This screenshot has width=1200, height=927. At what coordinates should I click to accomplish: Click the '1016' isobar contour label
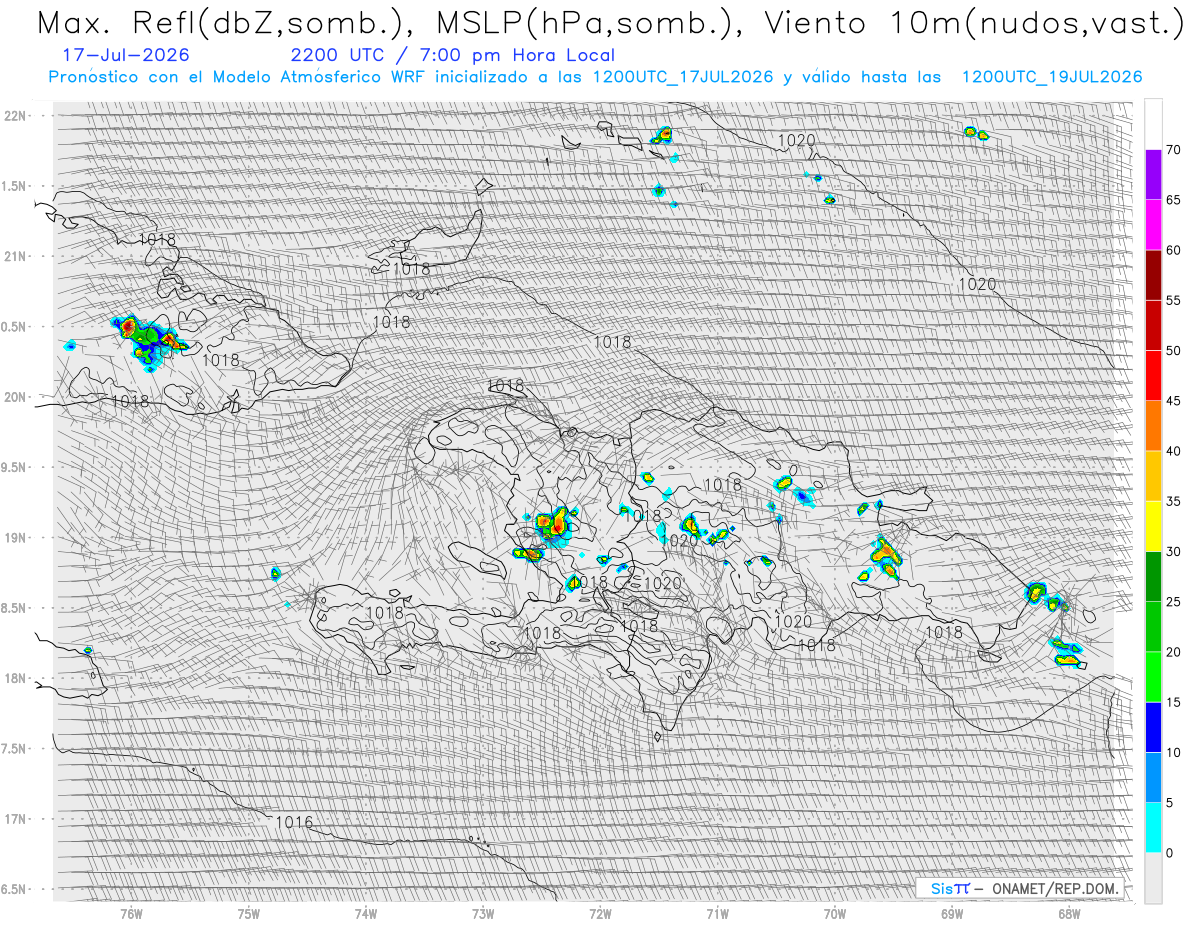point(294,822)
